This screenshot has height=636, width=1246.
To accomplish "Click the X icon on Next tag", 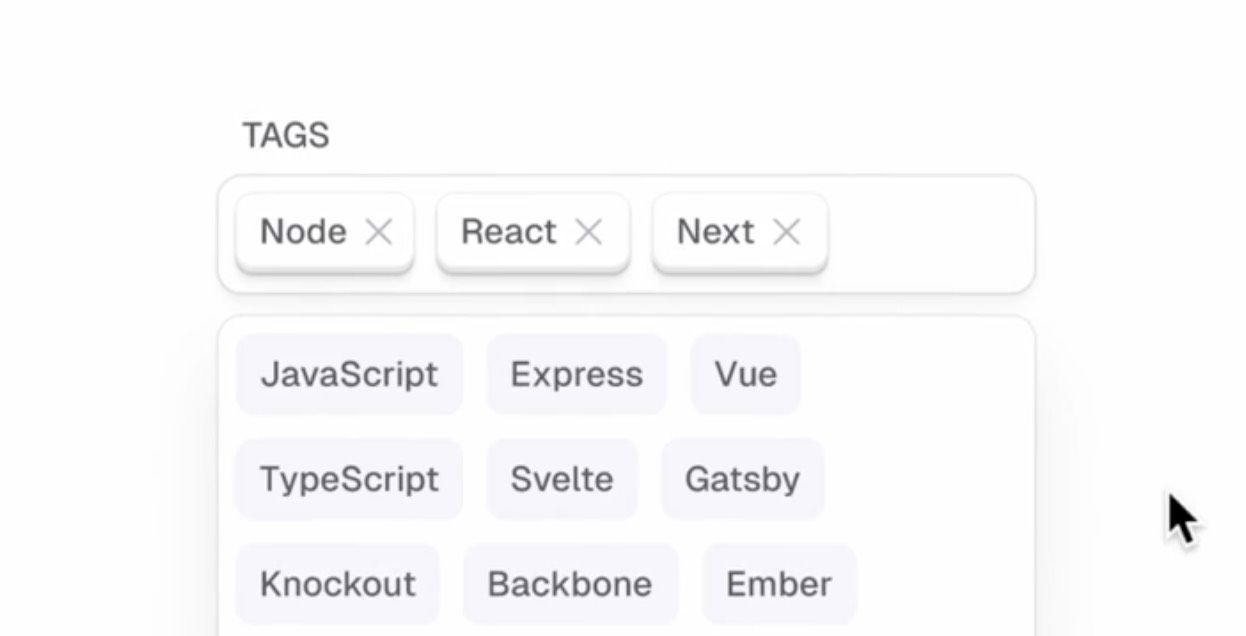I will point(787,232).
